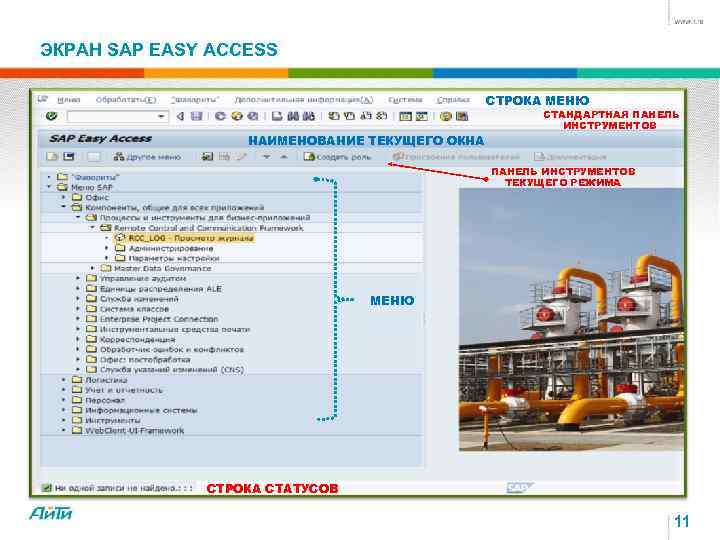Open the yellow Help icon
The image size is (720, 540).
coord(445,116)
